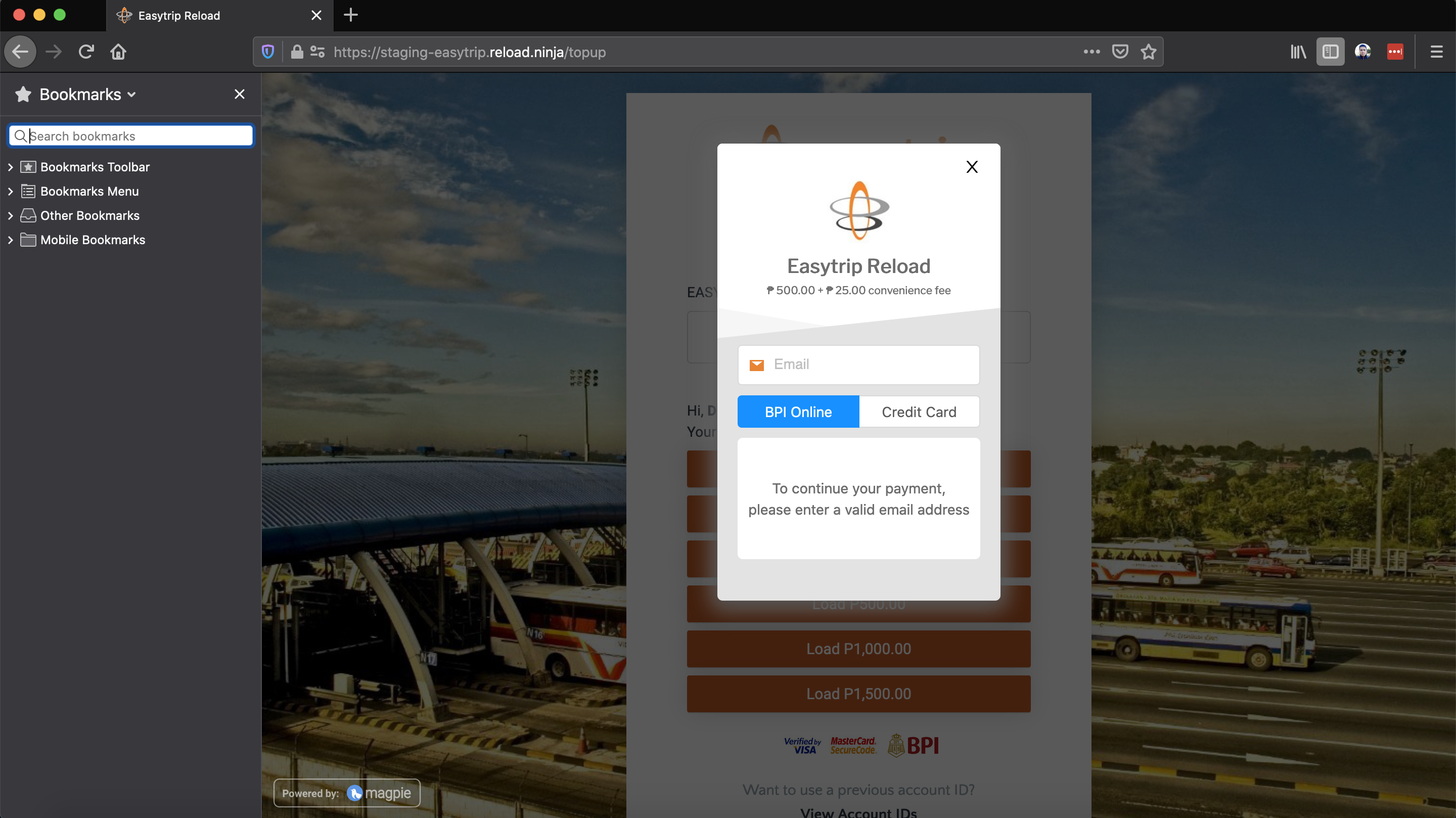Select the Credit Card payment tab
This screenshot has width=1456, height=818.
(x=919, y=412)
